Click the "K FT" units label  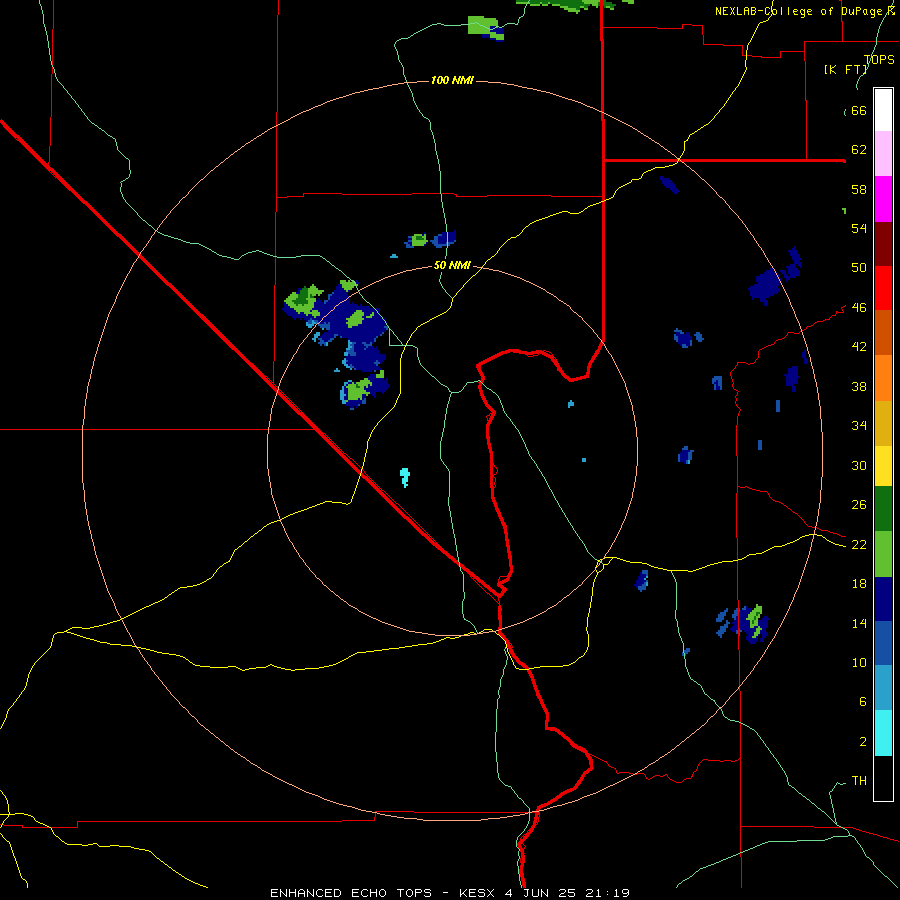pyautogui.click(x=845, y=69)
